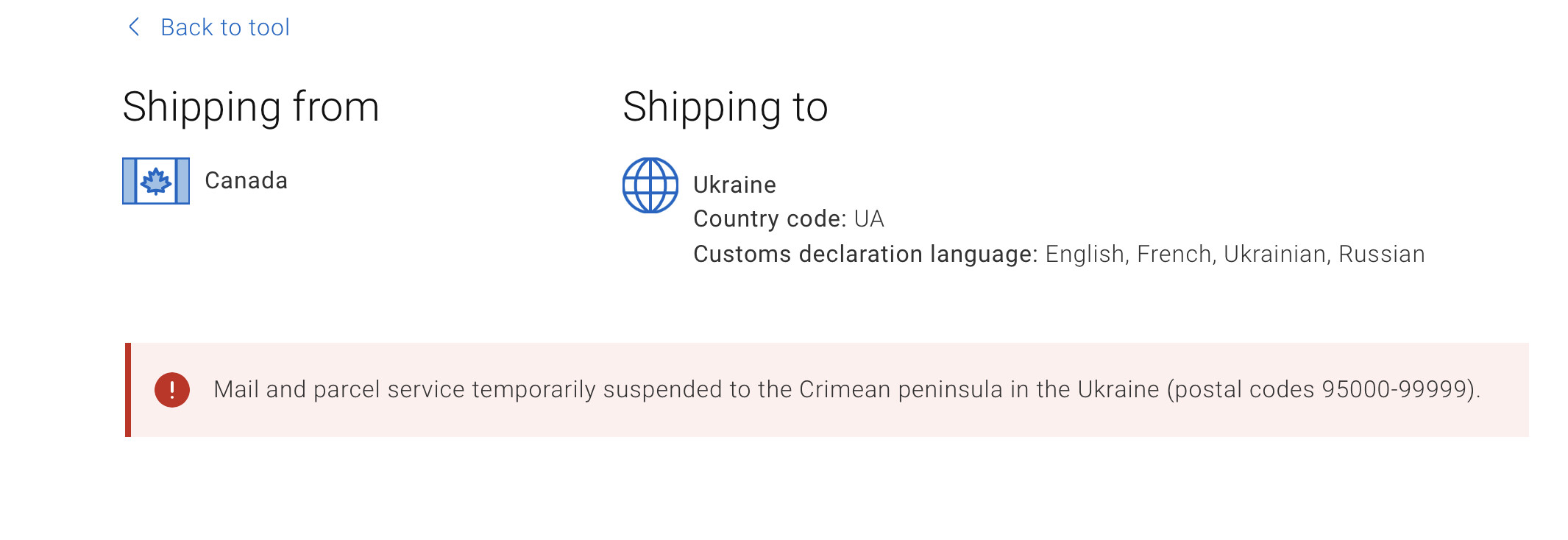Click the Country code label
The height and width of the screenshot is (540, 1568).
pyautogui.click(x=770, y=219)
